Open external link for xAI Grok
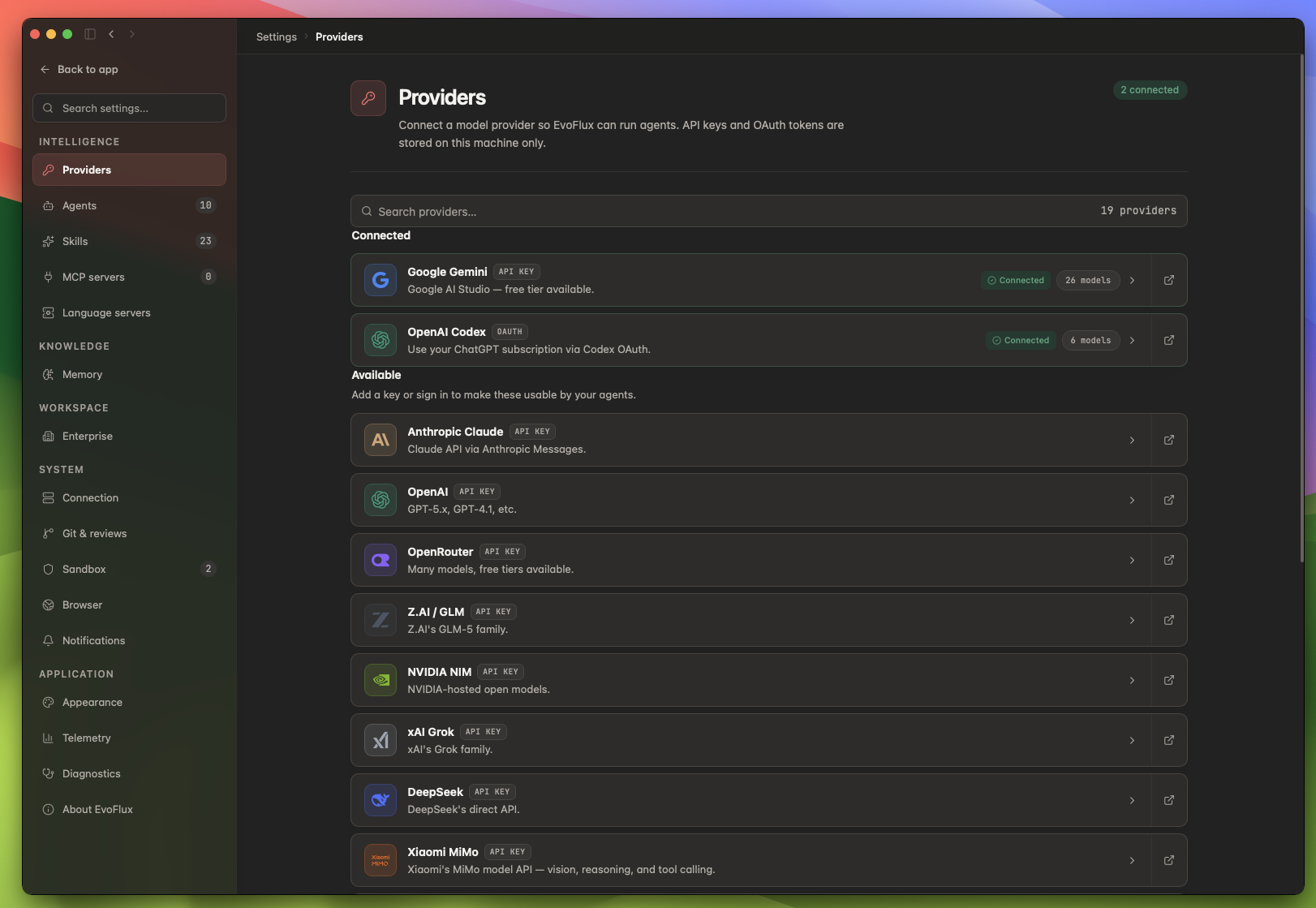The height and width of the screenshot is (908, 1316). tap(1168, 740)
